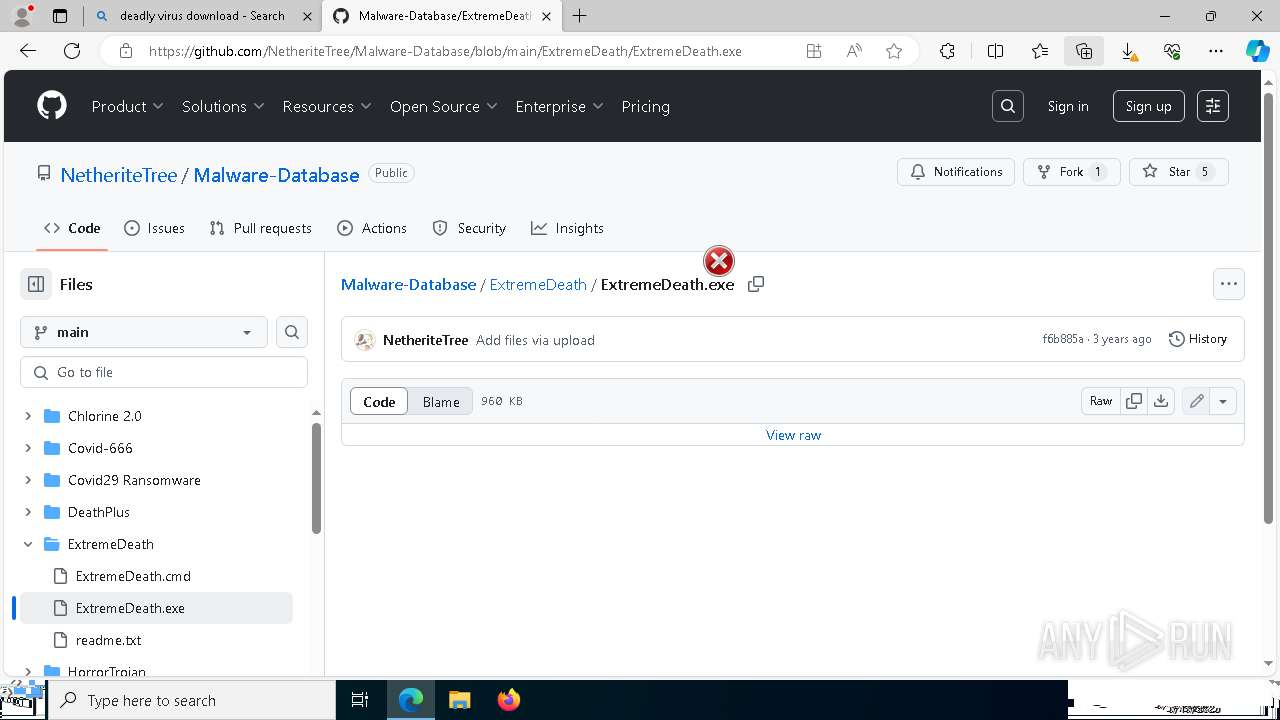Expand the Enterprise menu
The image size is (1280, 720).
tap(559, 106)
